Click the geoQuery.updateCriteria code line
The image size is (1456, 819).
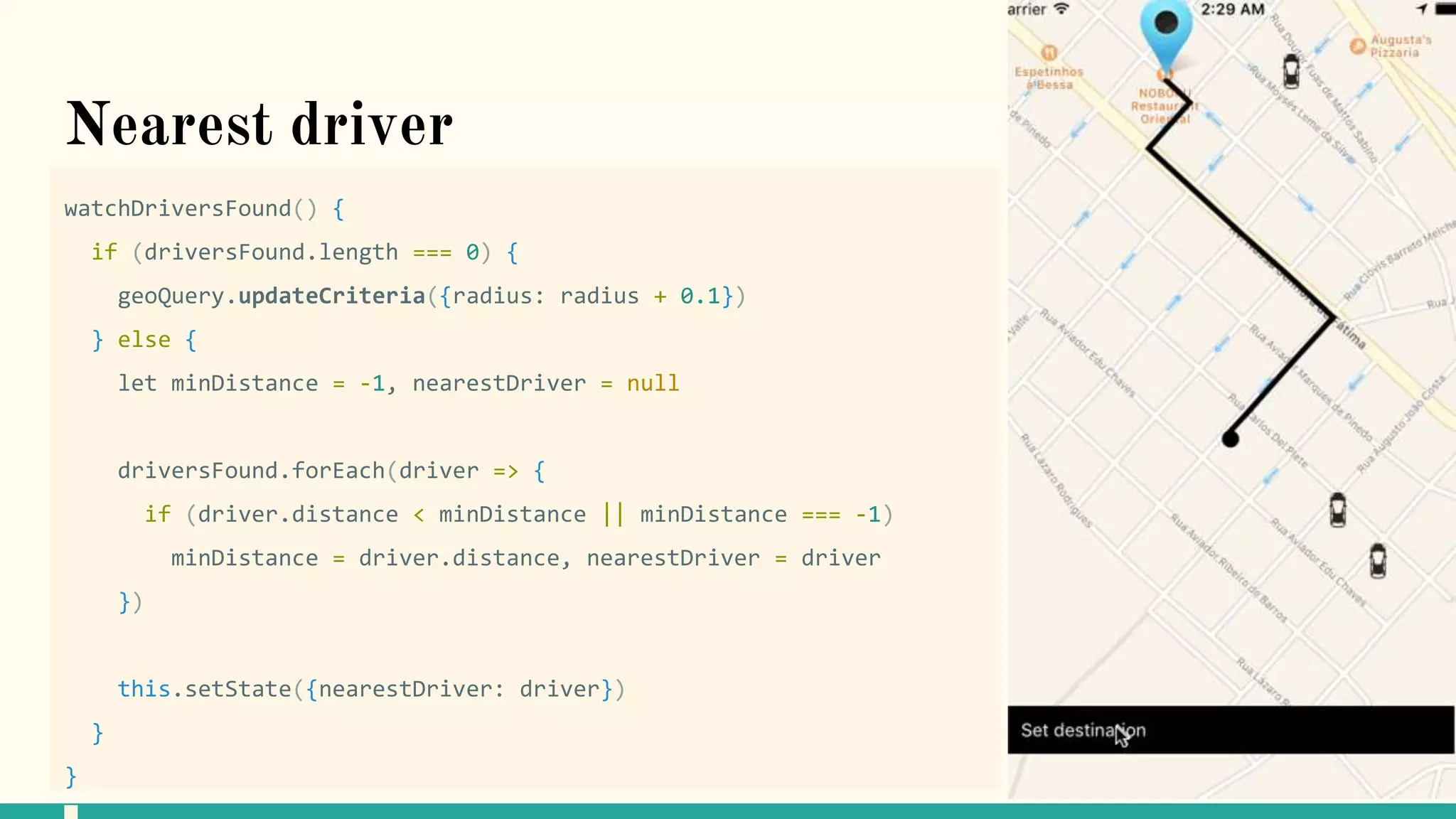coord(432,296)
